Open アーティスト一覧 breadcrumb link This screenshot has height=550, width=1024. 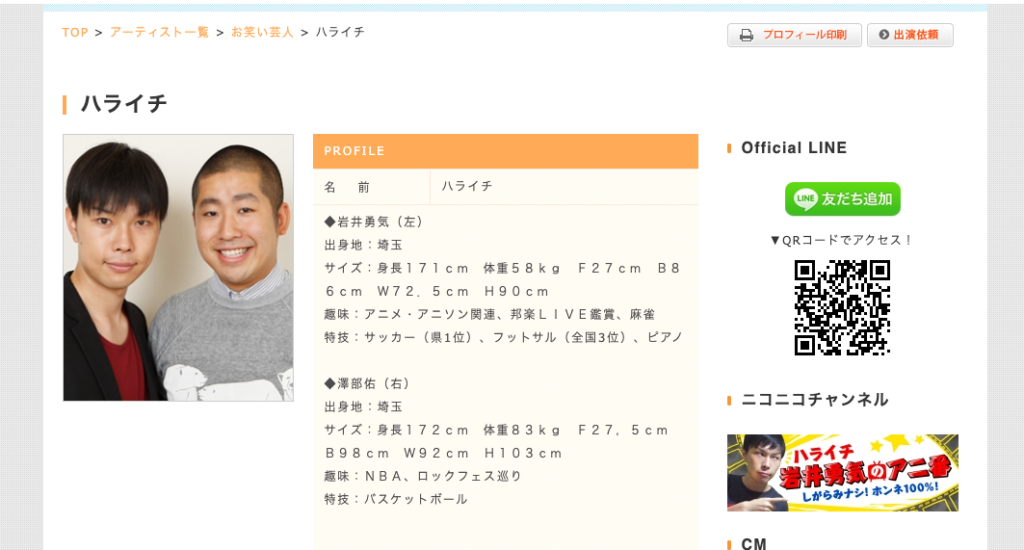pos(159,33)
